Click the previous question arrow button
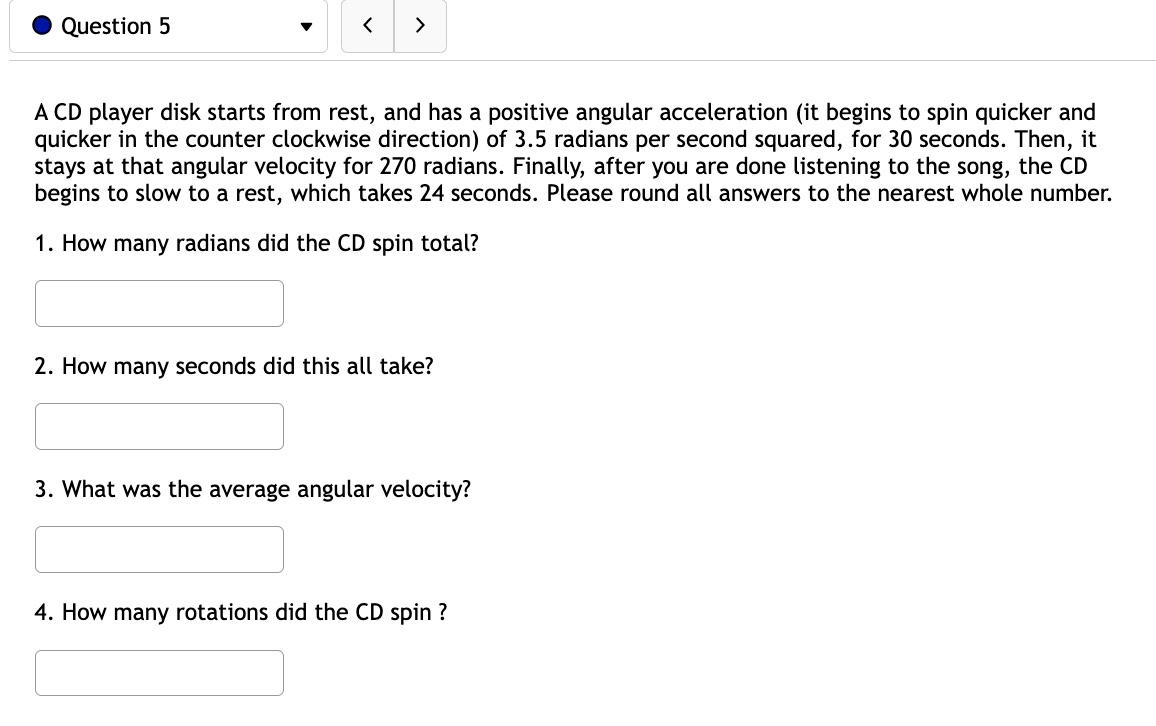1156x726 pixels. [367, 26]
